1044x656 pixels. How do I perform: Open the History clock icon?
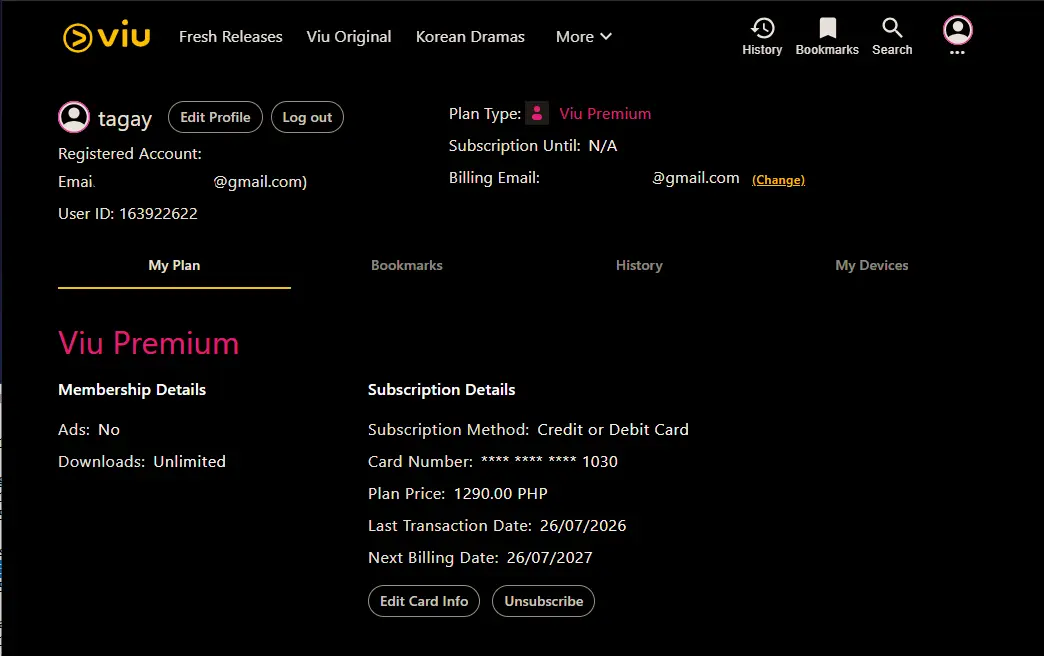coord(762,28)
